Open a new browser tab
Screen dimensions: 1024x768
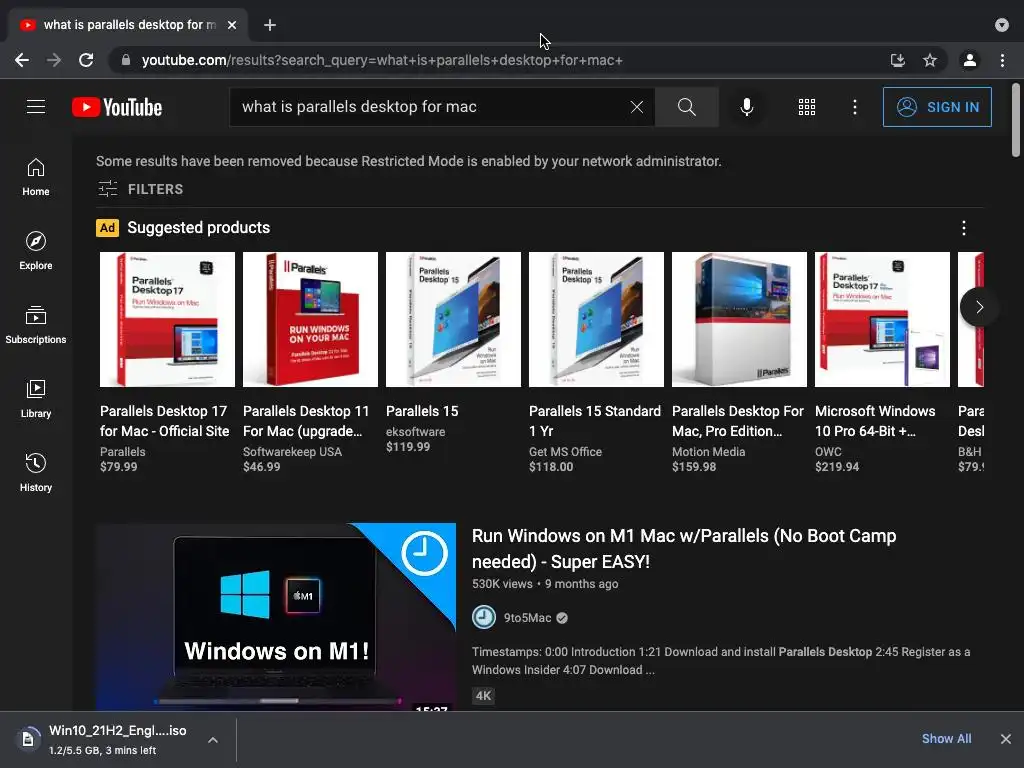pyautogui.click(x=270, y=25)
